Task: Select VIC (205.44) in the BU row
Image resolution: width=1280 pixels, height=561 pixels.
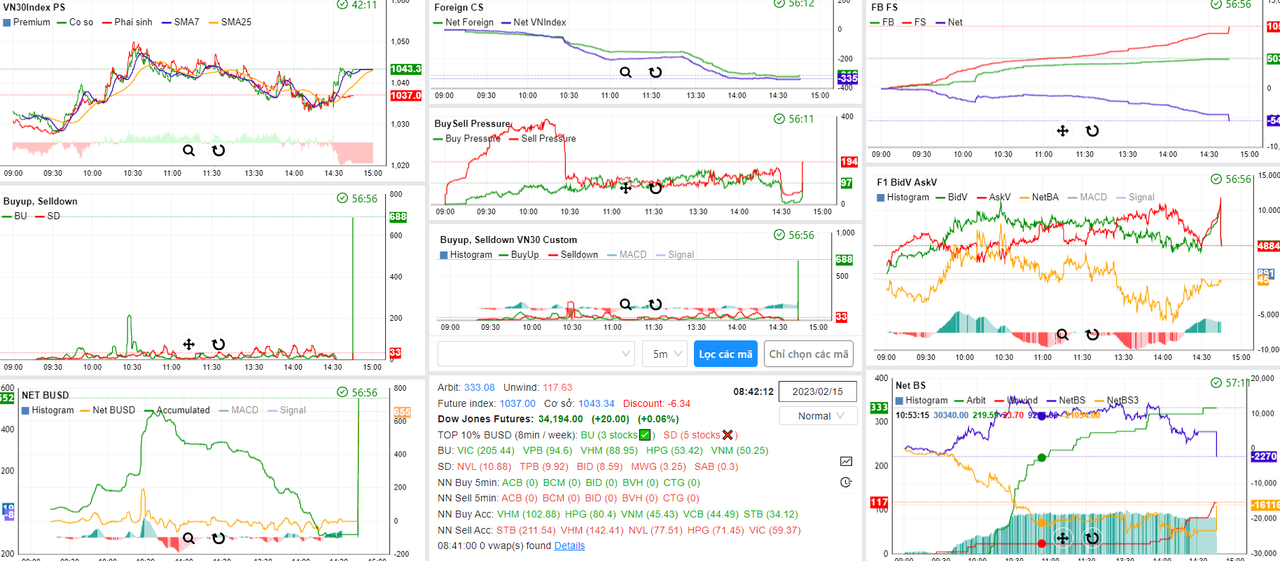Action: (487, 450)
